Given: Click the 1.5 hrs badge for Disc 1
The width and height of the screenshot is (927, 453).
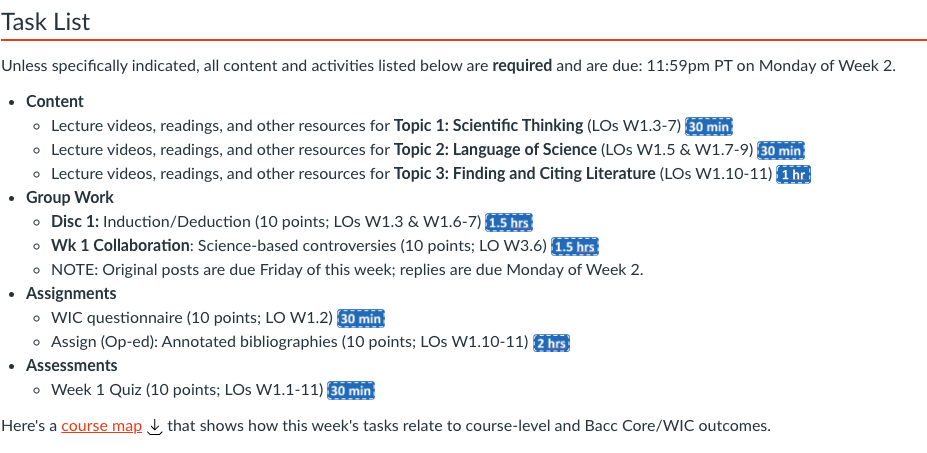Looking at the screenshot, I should pyautogui.click(x=508, y=222).
